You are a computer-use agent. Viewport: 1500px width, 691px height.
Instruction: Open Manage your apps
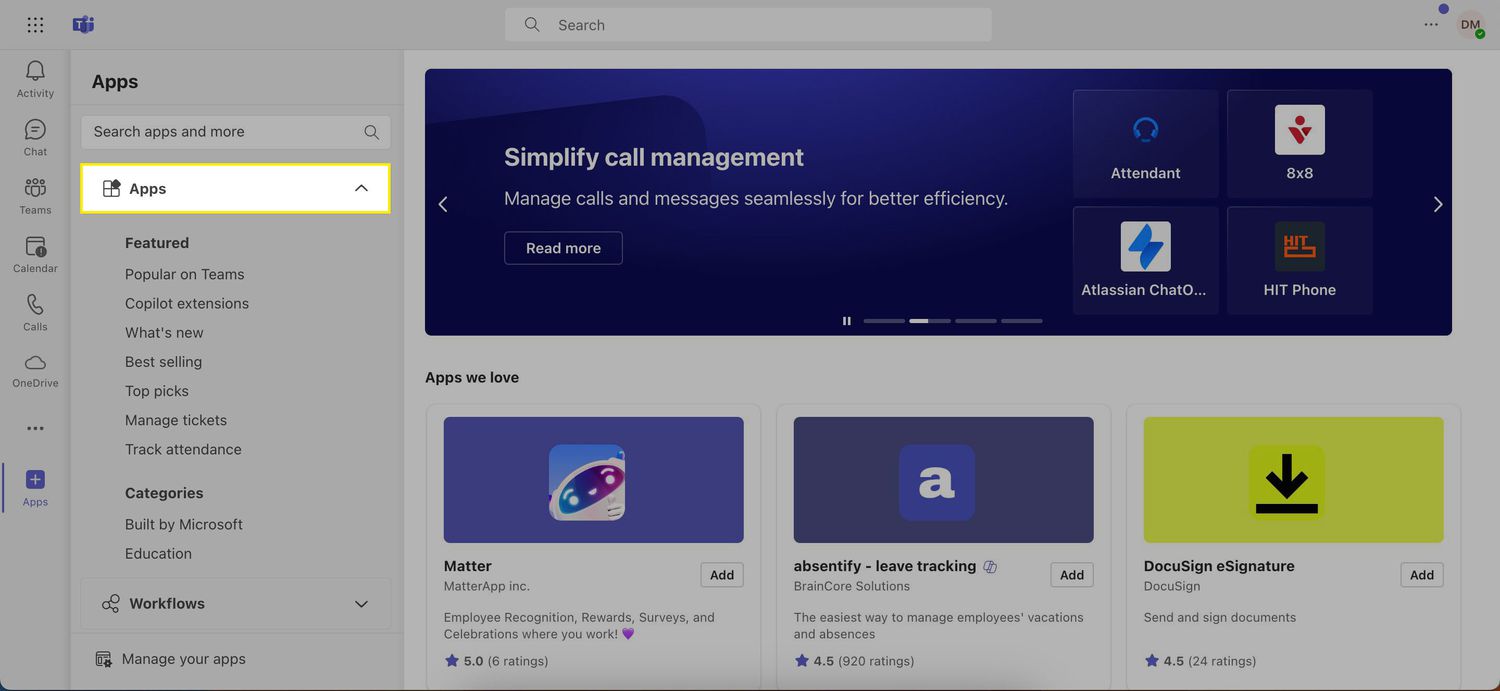click(x=183, y=659)
